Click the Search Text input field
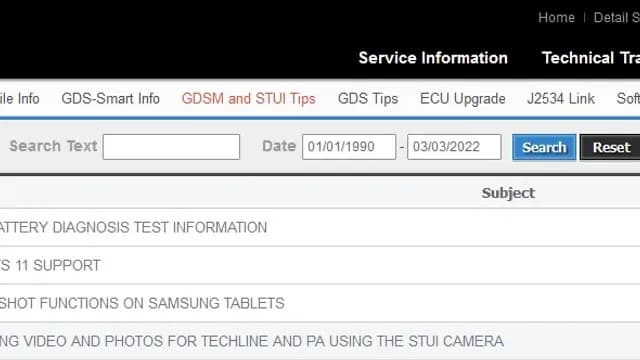Image resolution: width=640 pixels, height=360 pixels. [x=171, y=147]
